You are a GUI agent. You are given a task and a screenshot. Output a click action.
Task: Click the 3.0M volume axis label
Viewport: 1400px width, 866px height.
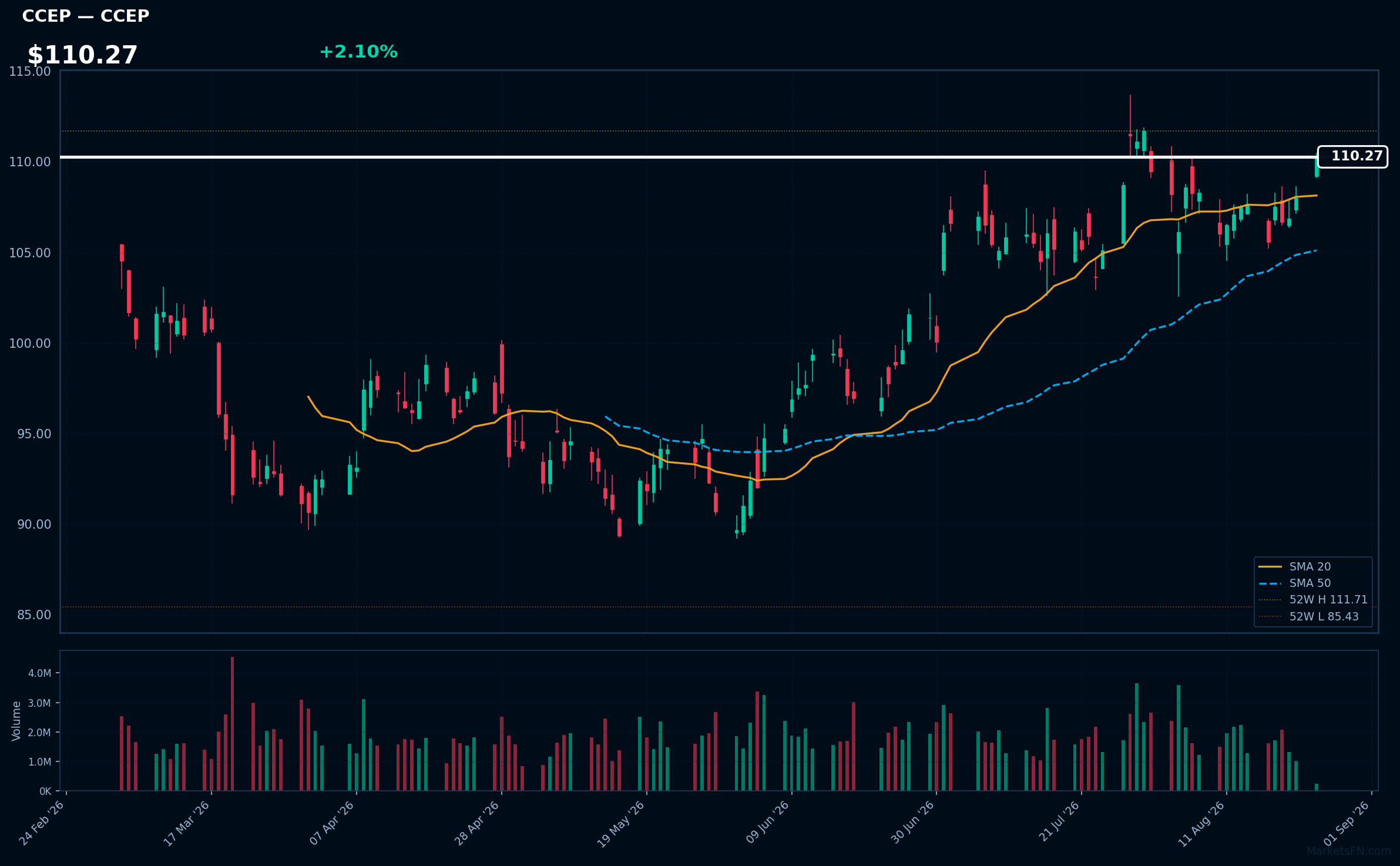pyautogui.click(x=40, y=703)
